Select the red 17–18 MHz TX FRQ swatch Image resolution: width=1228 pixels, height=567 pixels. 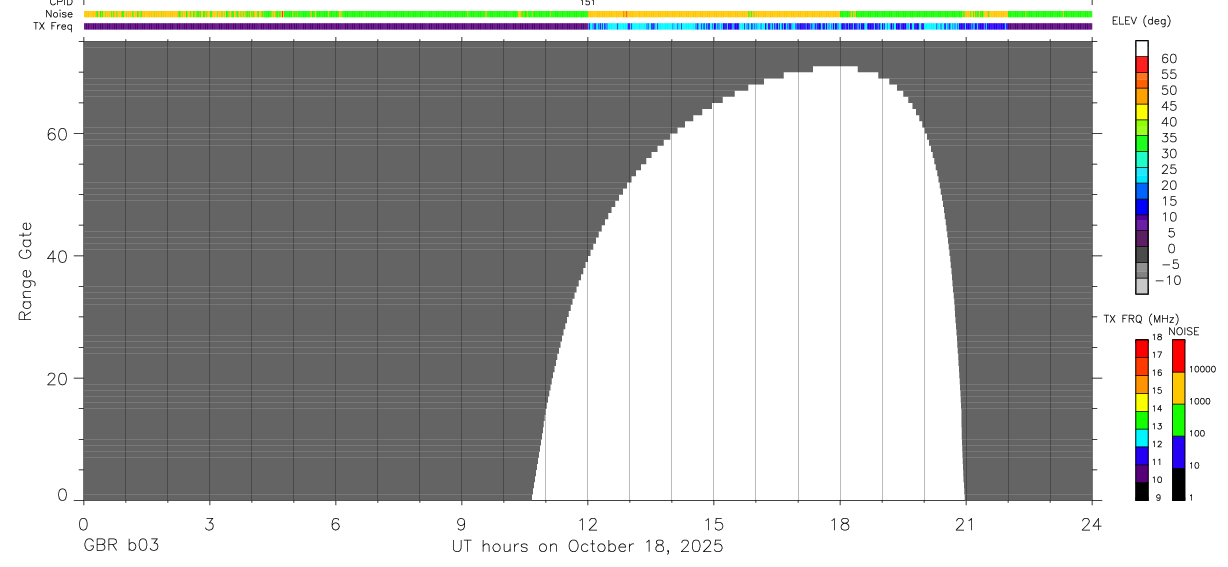(1141, 347)
